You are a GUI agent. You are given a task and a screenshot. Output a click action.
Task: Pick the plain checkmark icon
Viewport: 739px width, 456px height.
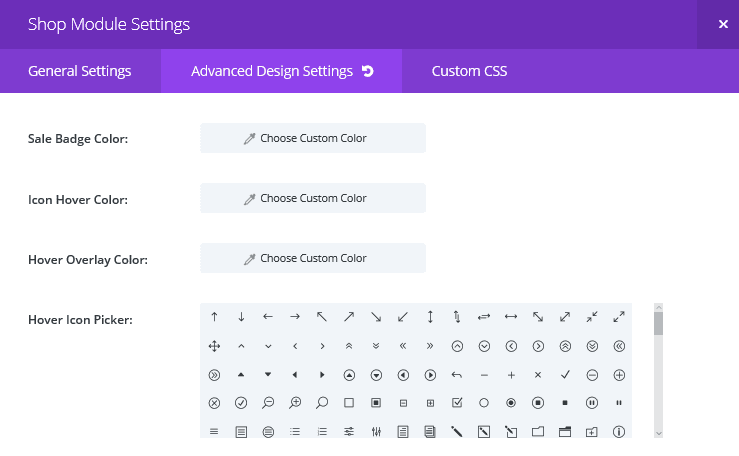pos(565,375)
